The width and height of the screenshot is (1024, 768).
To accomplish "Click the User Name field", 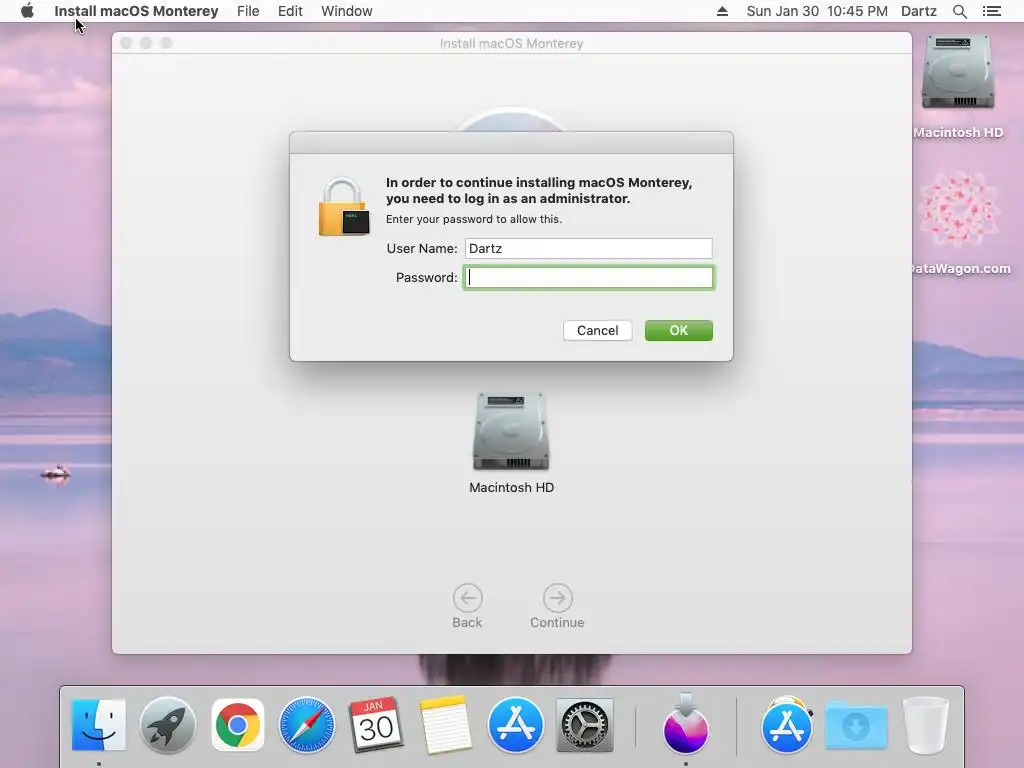I will coord(588,248).
